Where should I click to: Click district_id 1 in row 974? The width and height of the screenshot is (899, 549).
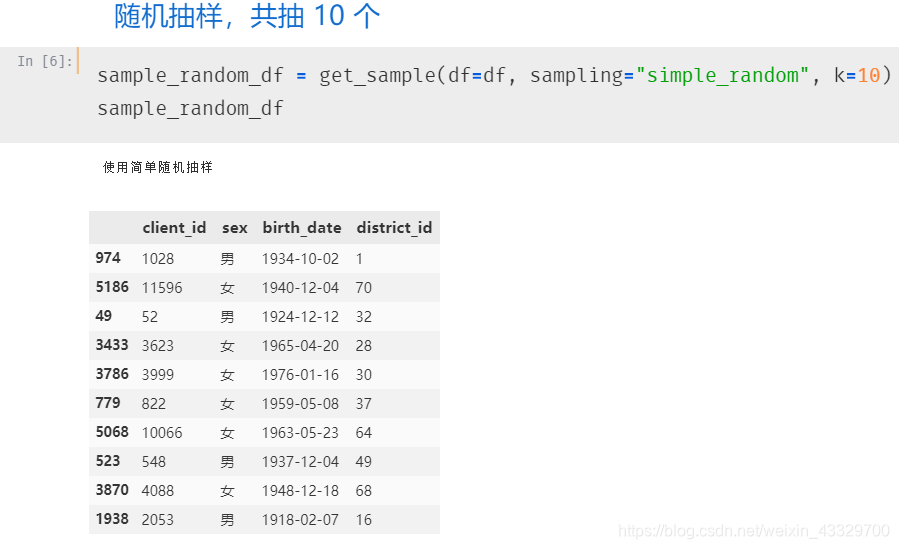(x=359, y=258)
